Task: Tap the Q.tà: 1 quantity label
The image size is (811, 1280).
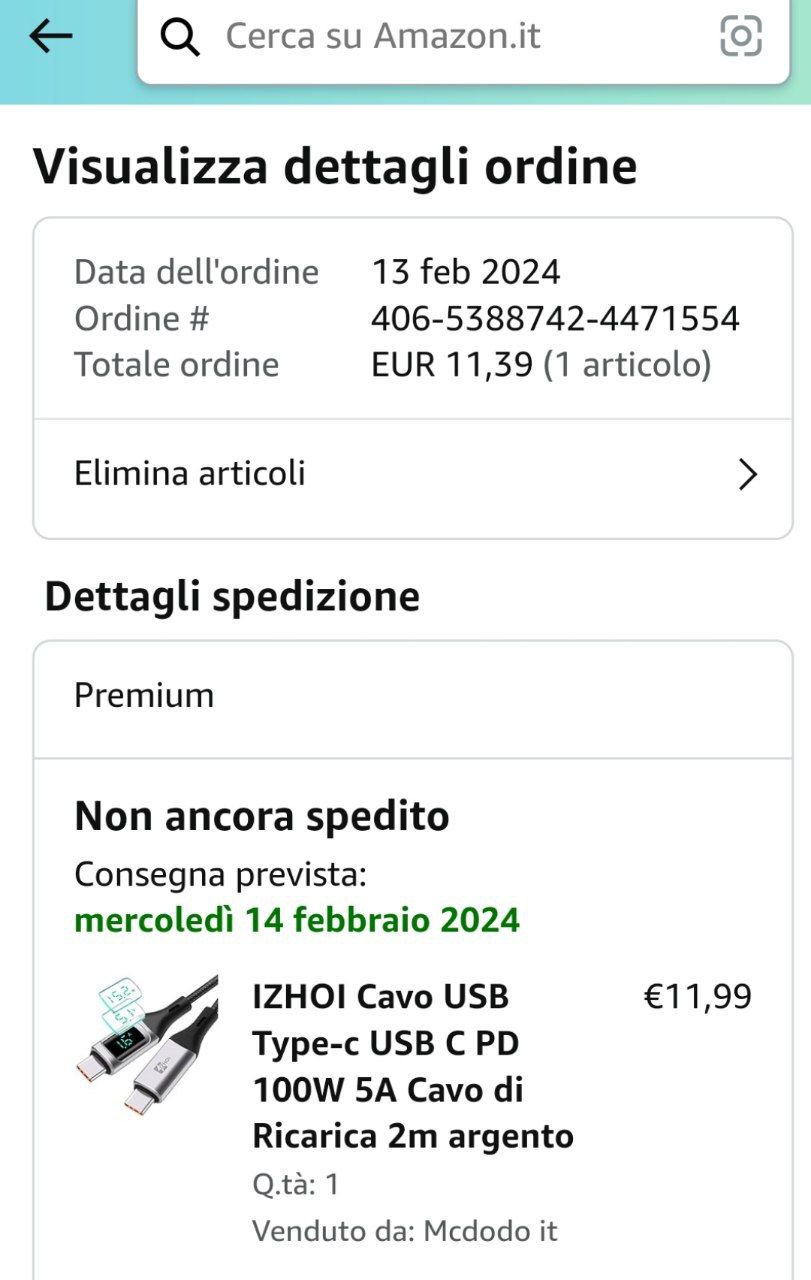Action: coord(296,1185)
